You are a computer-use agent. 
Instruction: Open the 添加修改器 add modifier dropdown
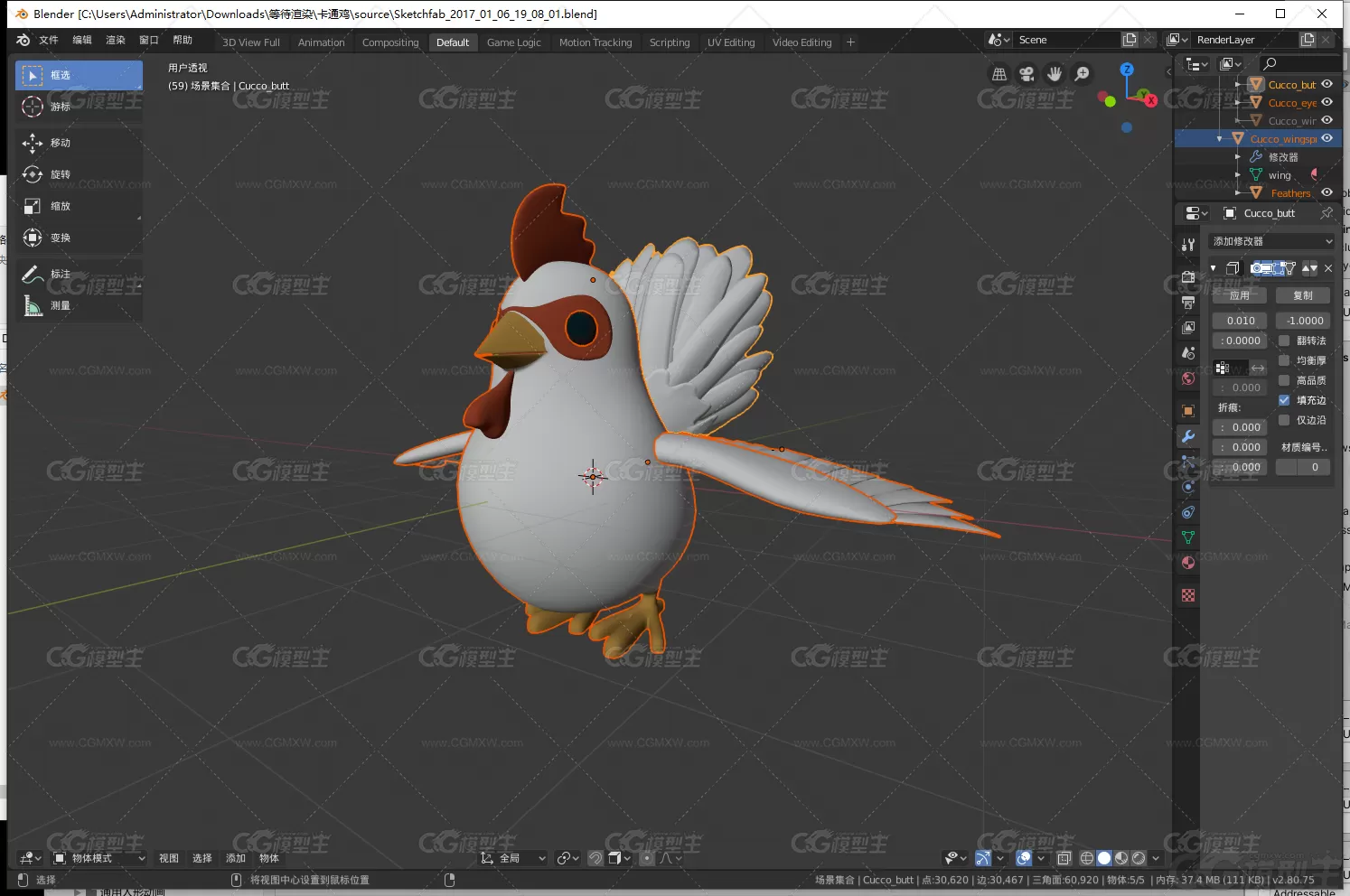point(1271,241)
